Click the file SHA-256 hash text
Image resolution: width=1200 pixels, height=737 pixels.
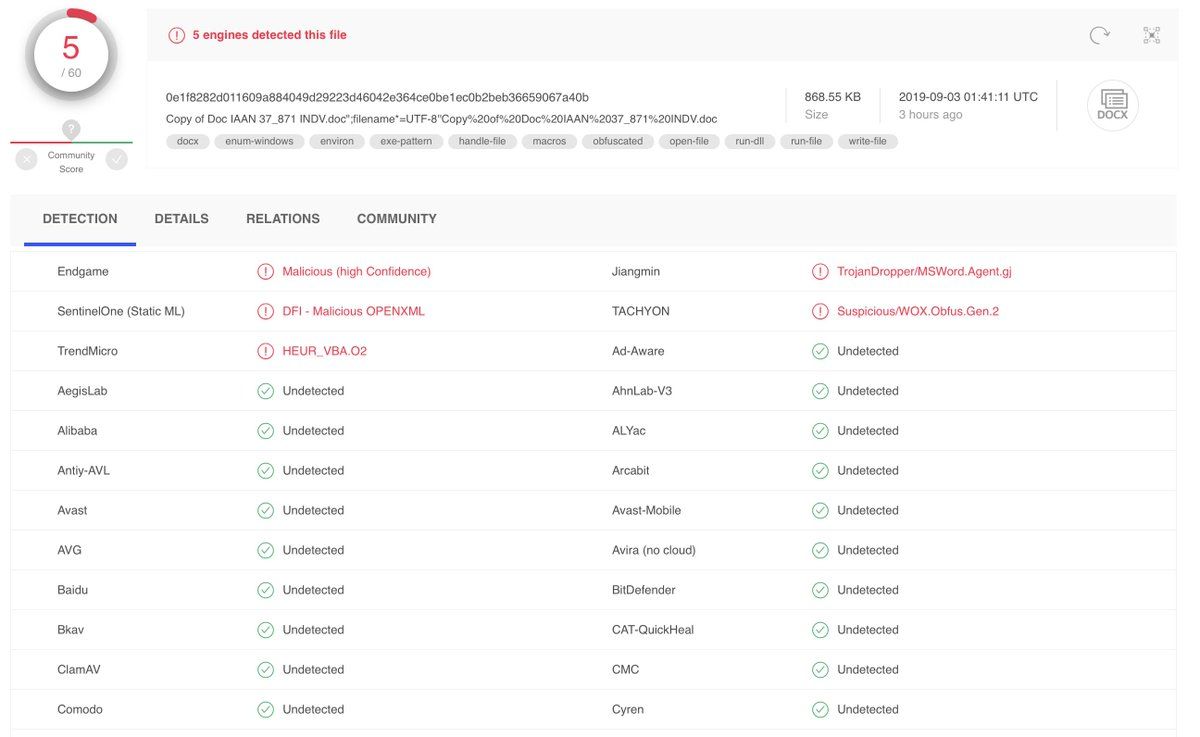click(x=377, y=97)
